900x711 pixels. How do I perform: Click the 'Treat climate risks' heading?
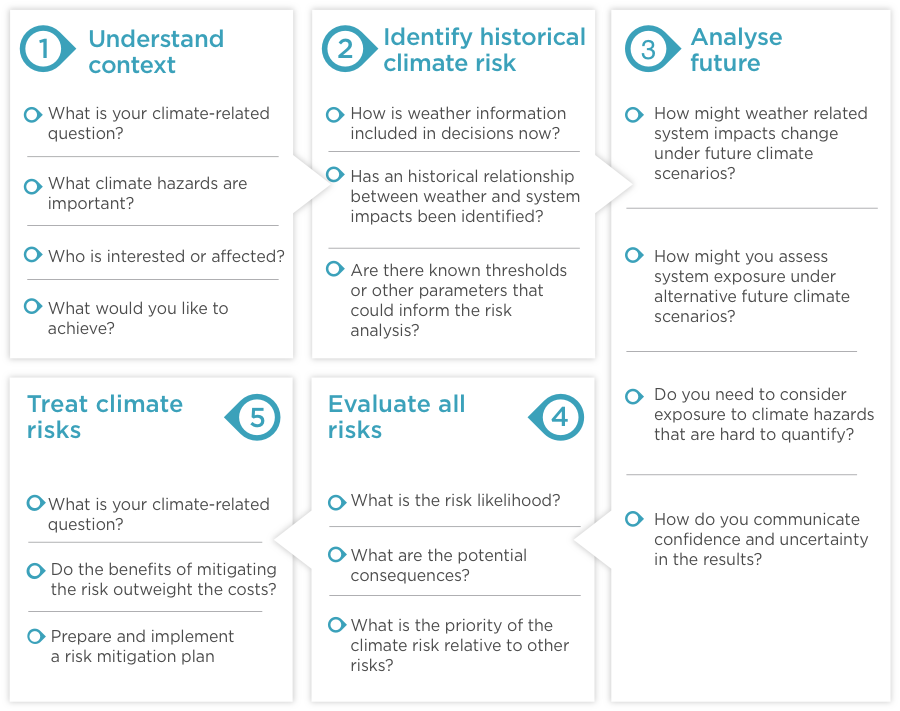point(104,417)
